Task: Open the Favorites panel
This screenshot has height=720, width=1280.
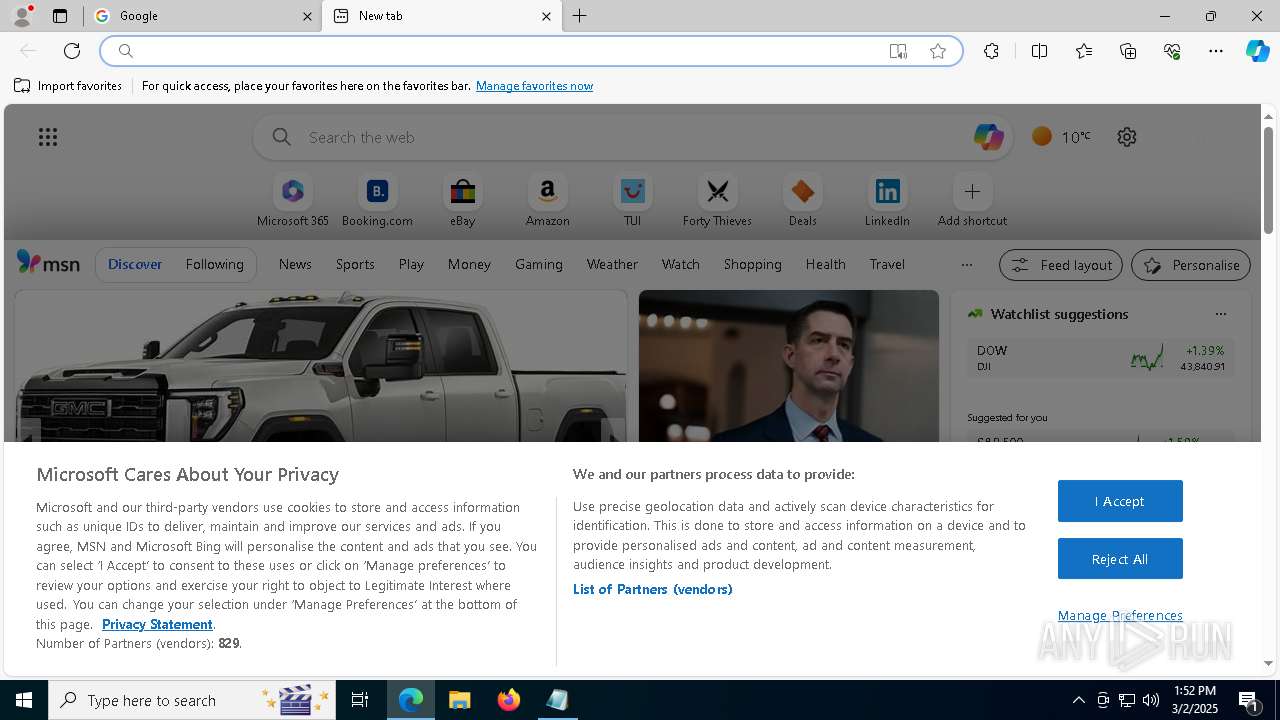Action: coord(1084,51)
